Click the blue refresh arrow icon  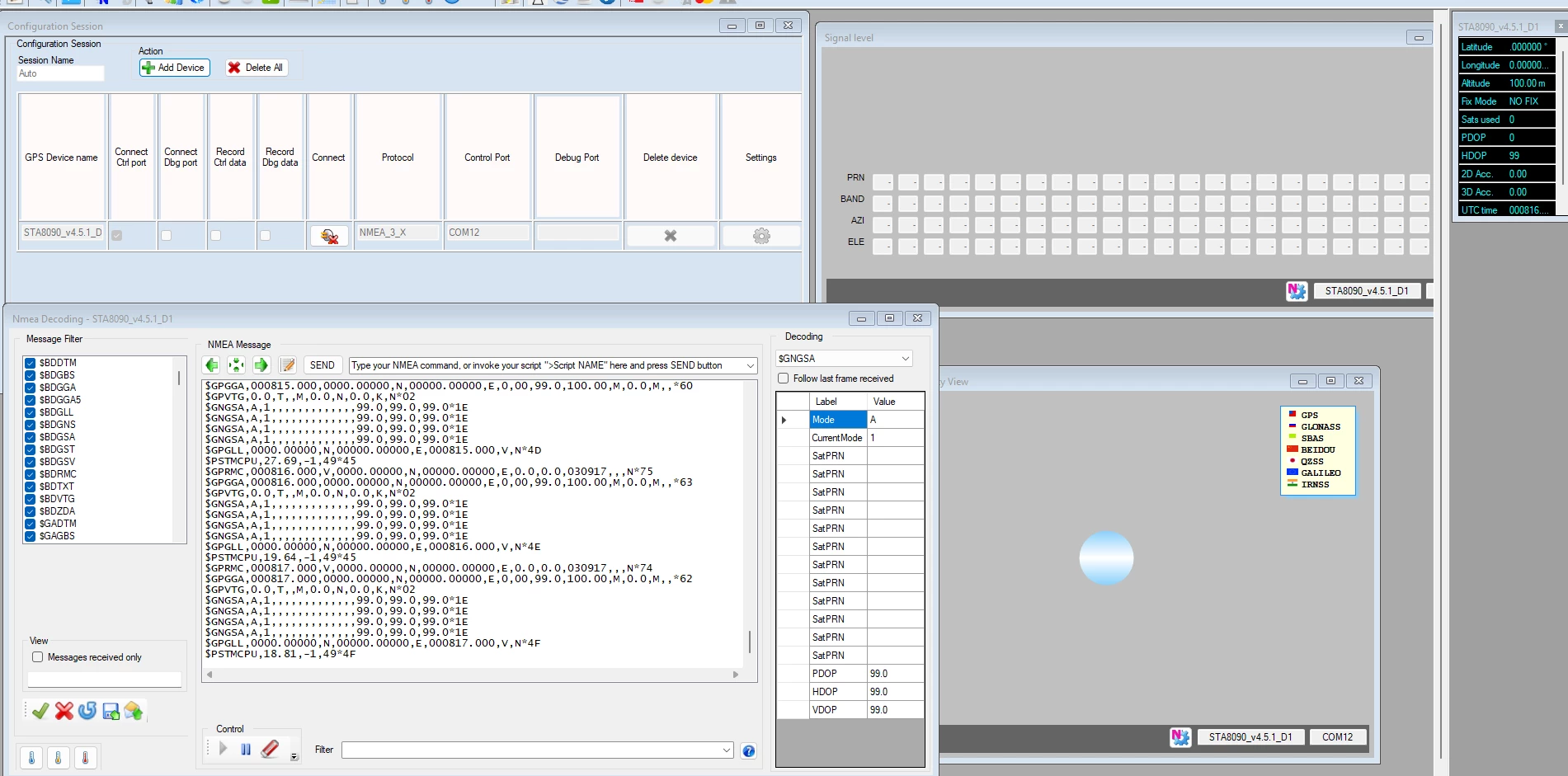tap(87, 711)
